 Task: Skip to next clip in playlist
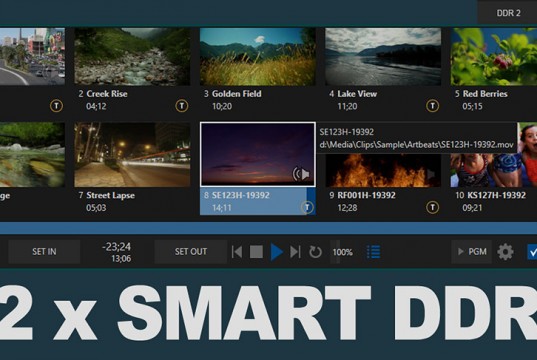[295, 252]
